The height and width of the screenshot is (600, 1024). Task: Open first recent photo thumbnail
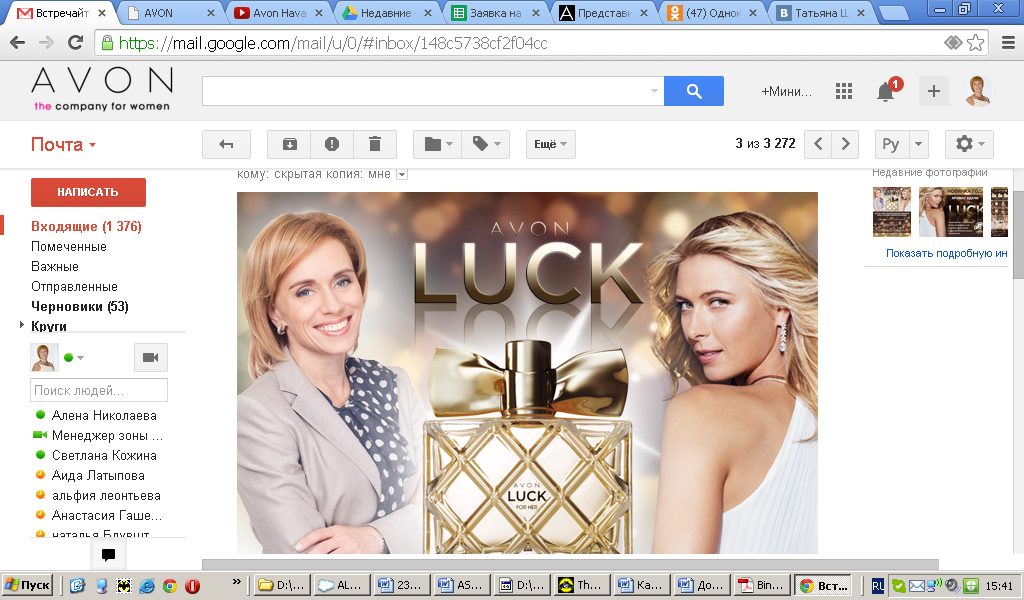click(x=891, y=212)
